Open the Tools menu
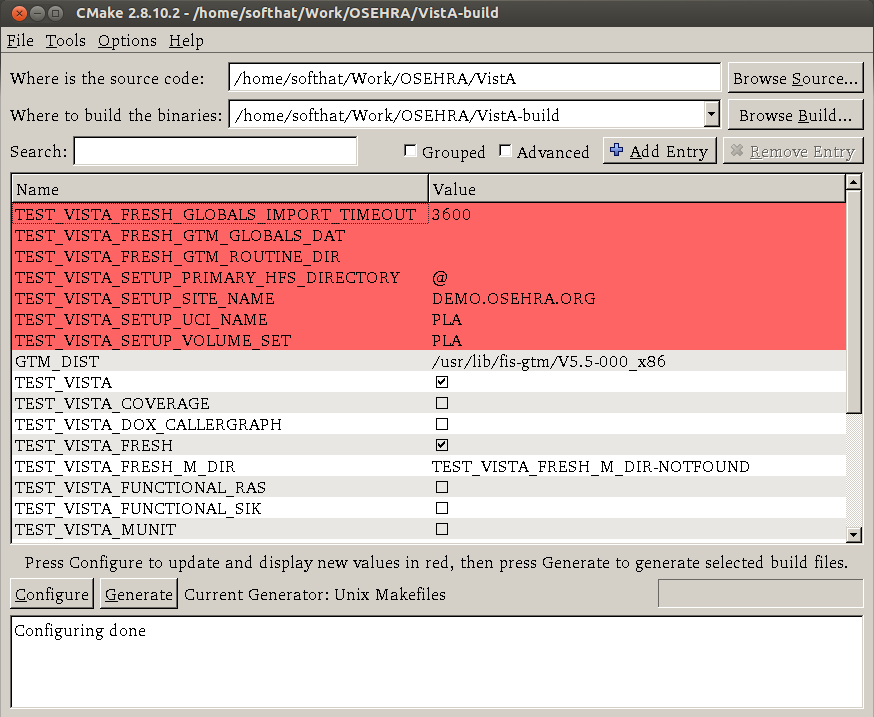Image resolution: width=874 pixels, height=717 pixels. (66, 41)
